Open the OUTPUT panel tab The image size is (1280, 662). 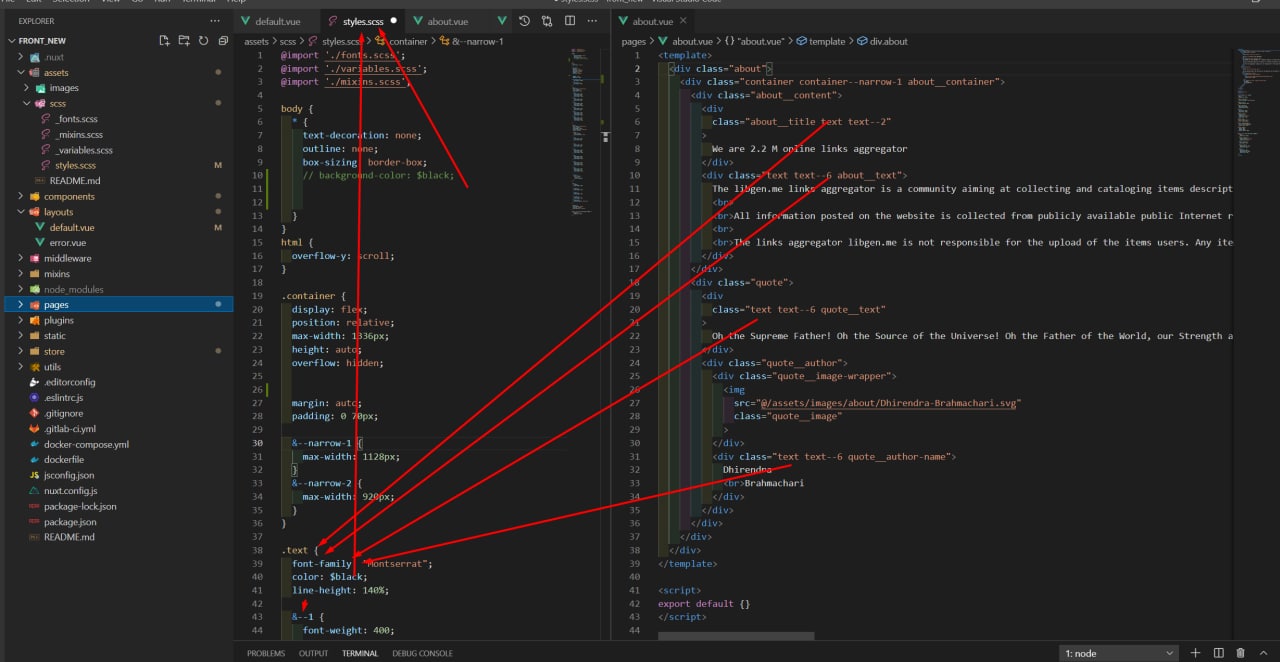click(x=313, y=653)
